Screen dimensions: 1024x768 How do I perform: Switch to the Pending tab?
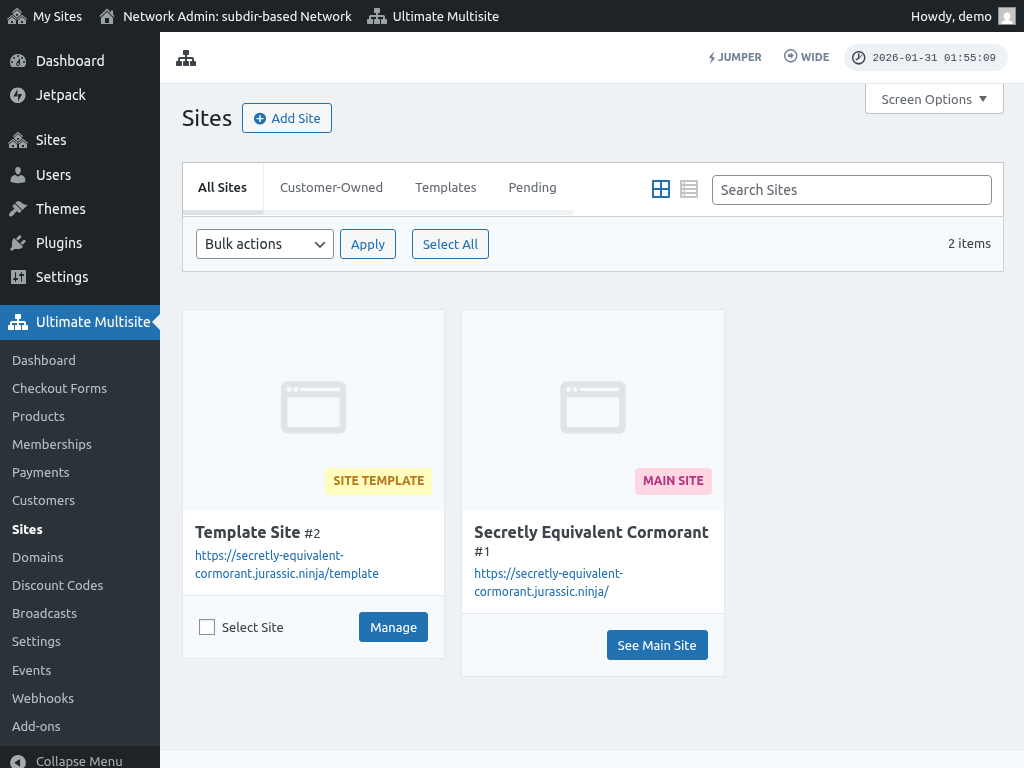532,187
